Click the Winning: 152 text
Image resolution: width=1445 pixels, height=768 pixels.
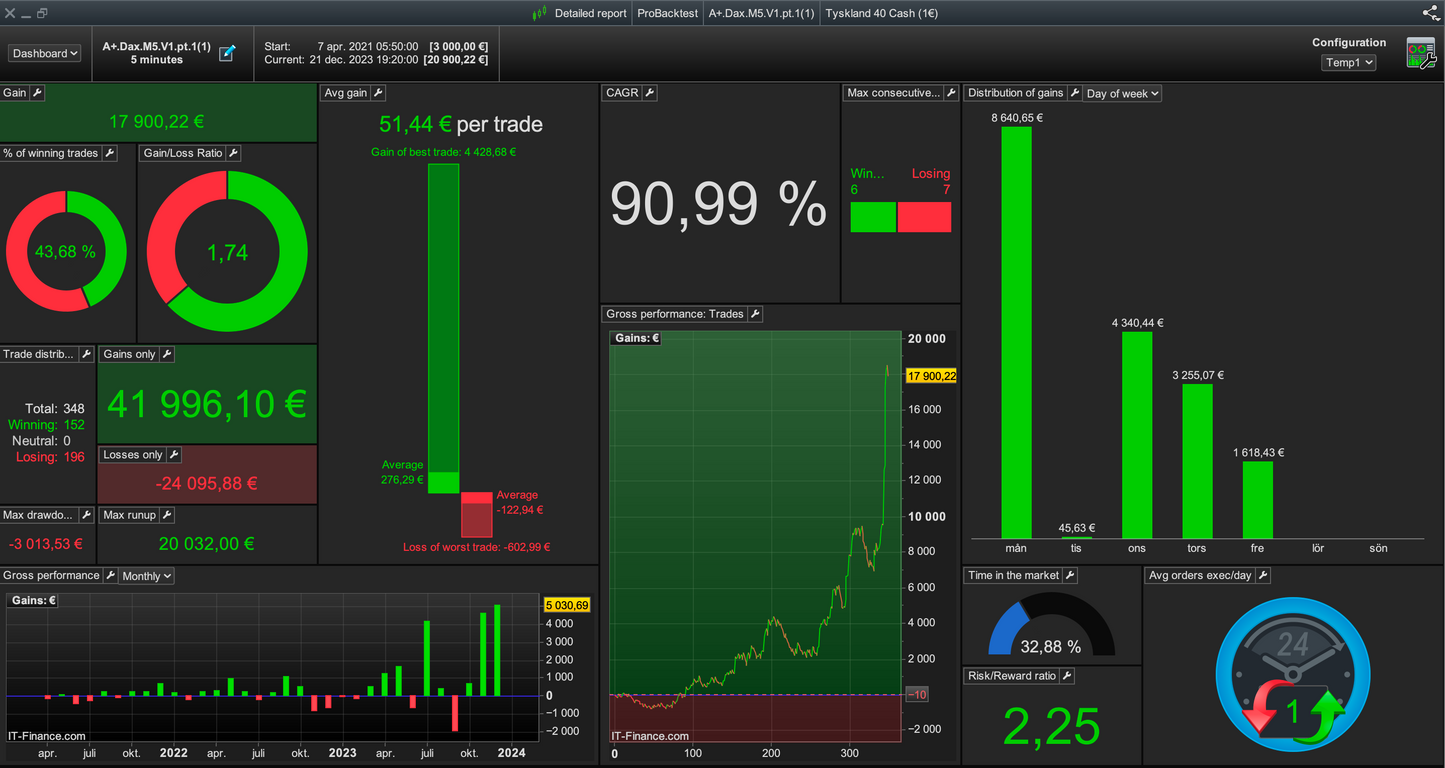point(47,424)
